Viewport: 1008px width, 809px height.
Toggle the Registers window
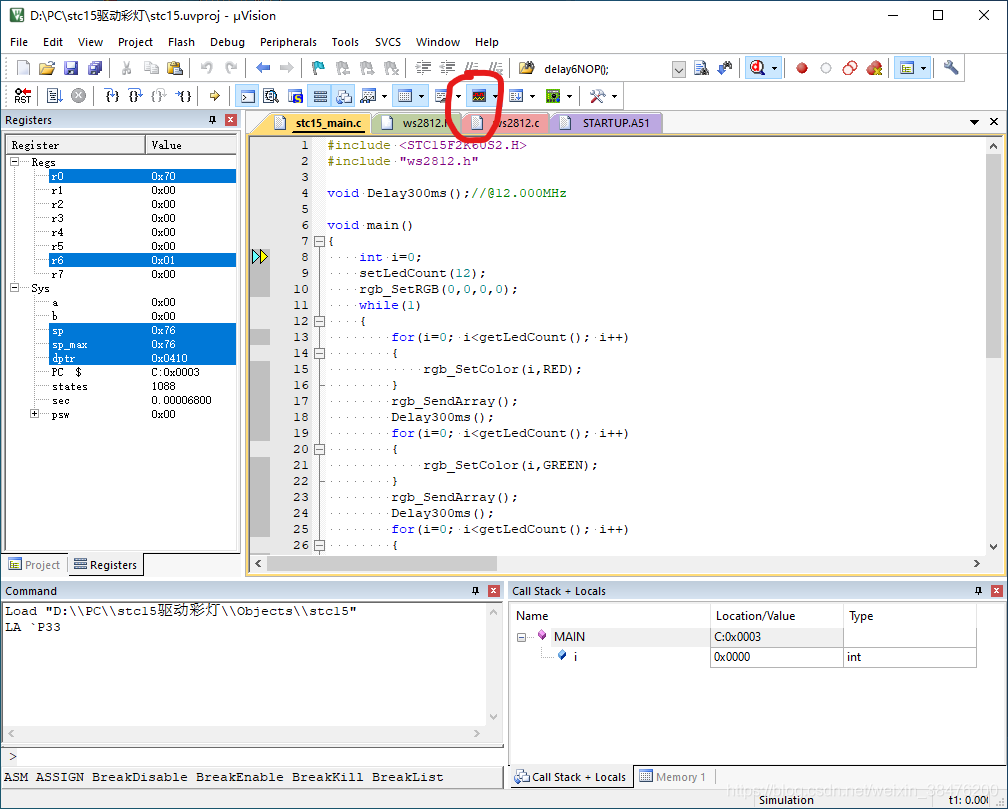(320, 96)
